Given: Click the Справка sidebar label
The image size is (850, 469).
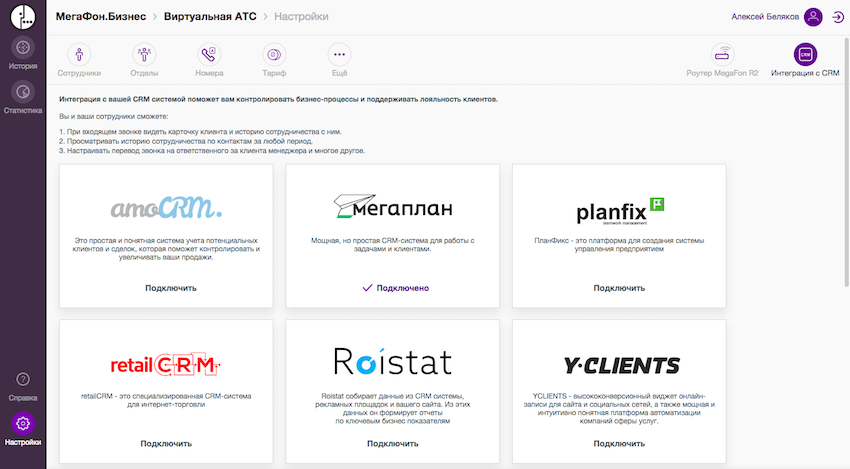Looking at the screenshot, I should click(x=23, y=398).
